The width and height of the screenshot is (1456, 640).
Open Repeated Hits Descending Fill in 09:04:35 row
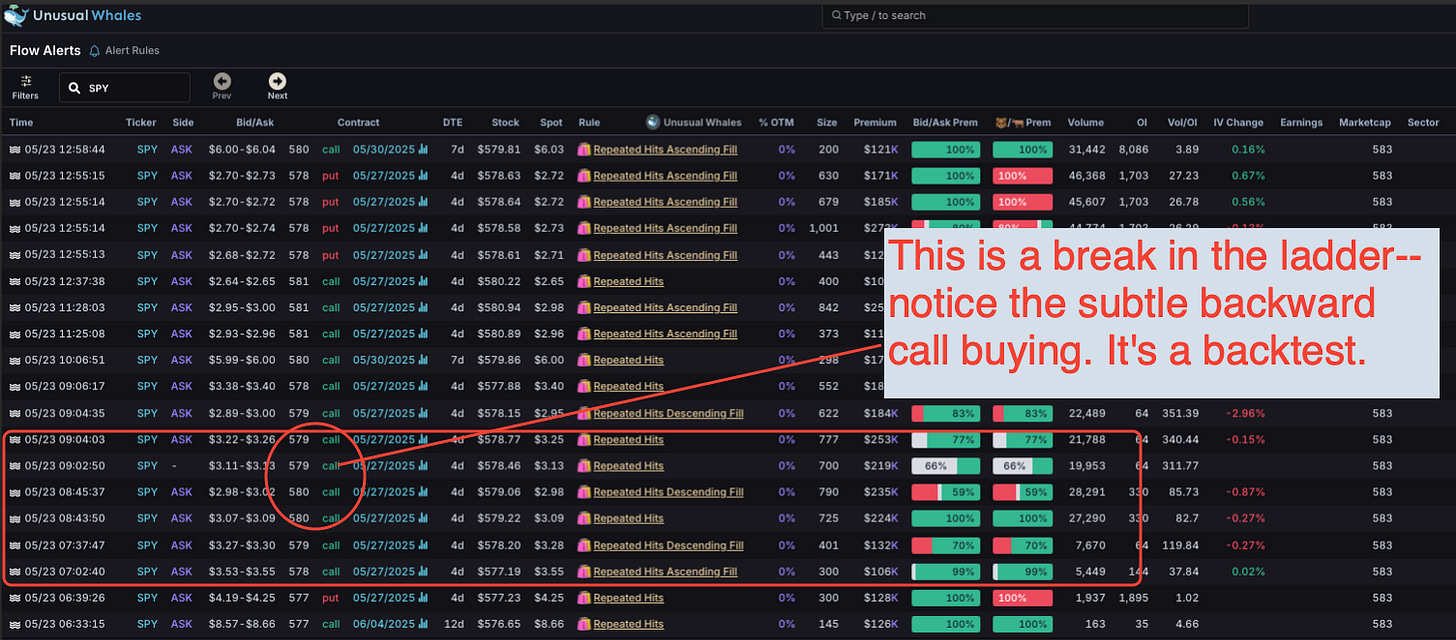pyautogui.click(x=668, y=413)
